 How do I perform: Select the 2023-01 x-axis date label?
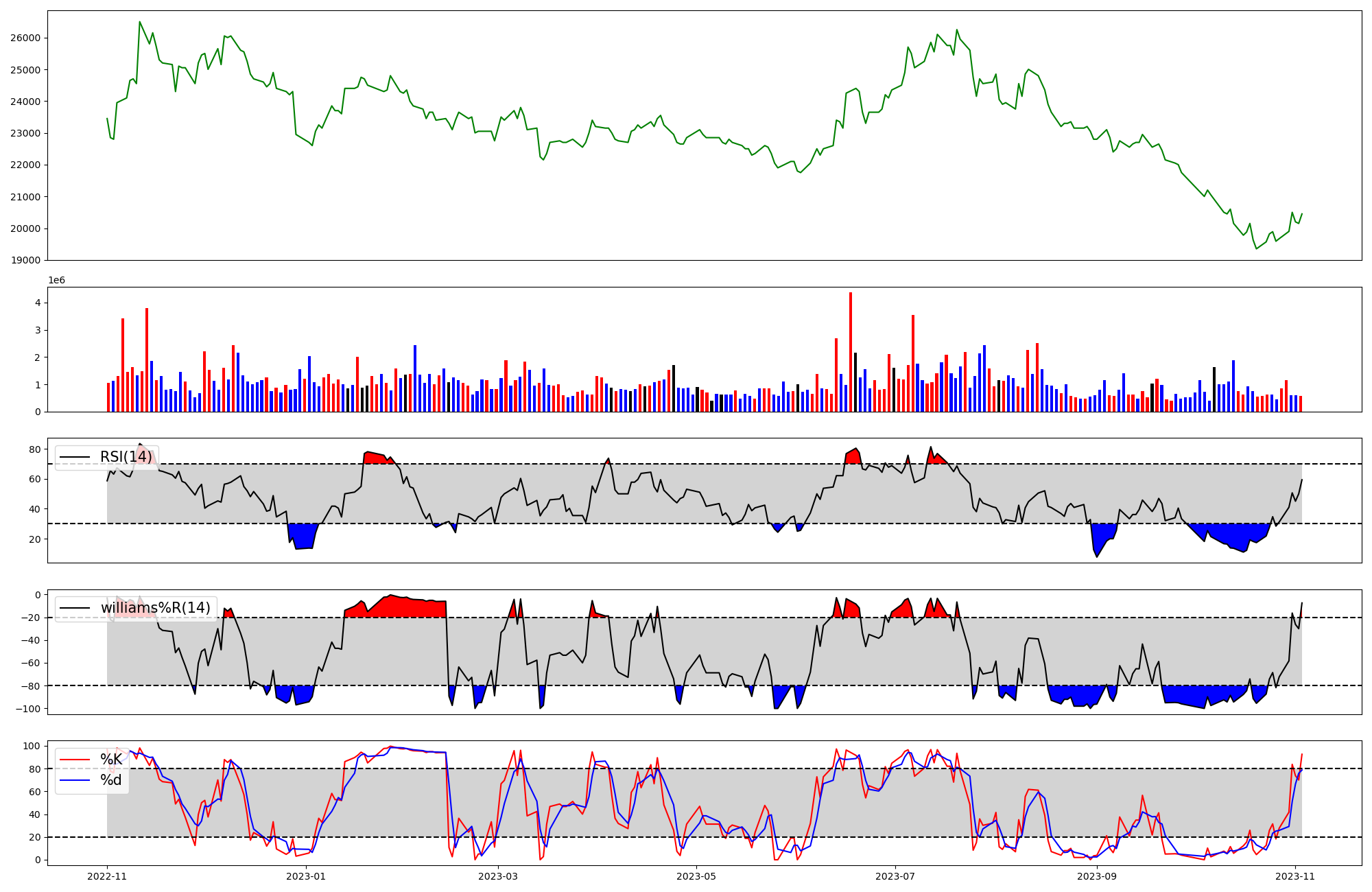coord(306,876)
